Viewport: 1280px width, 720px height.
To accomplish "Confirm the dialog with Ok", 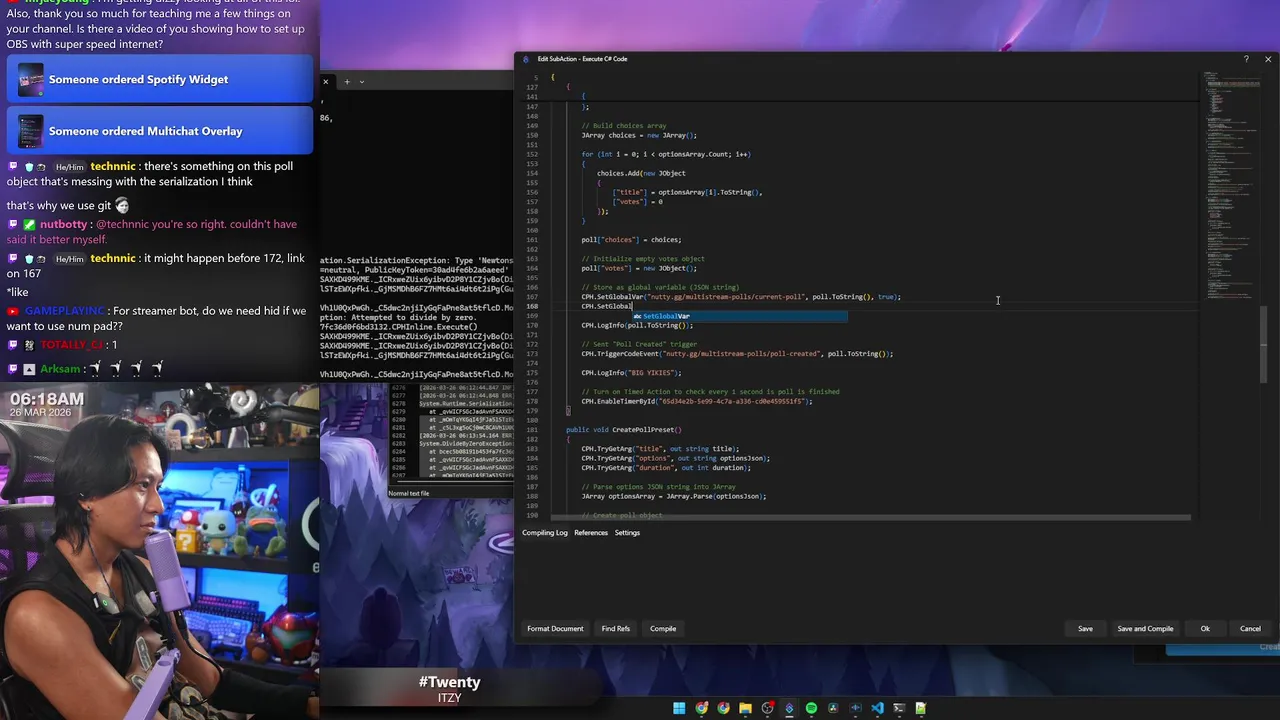I will 1205,629.
